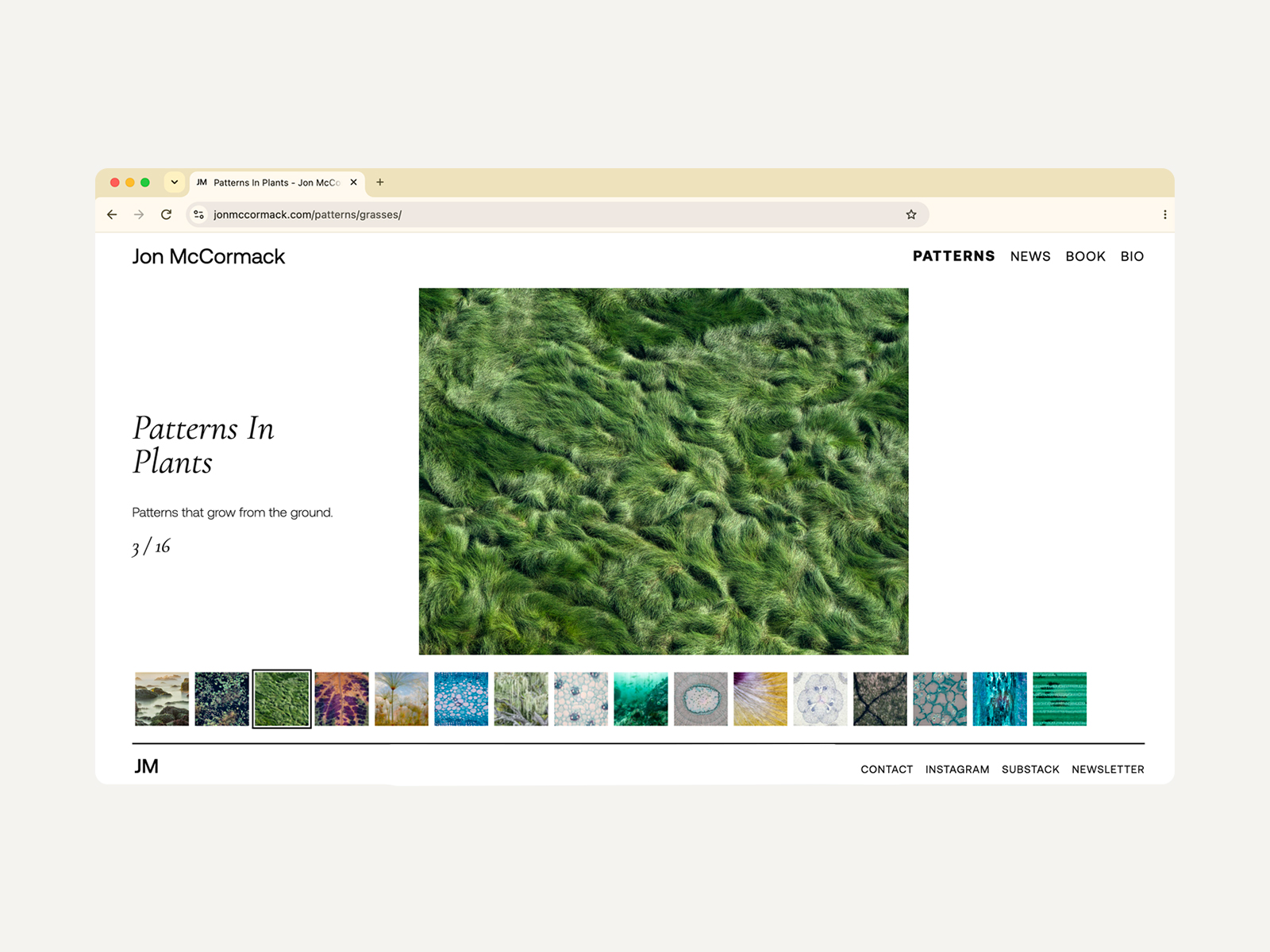
Task: Select the eighth thumbnail, pale plant cells
Action: 581,699
